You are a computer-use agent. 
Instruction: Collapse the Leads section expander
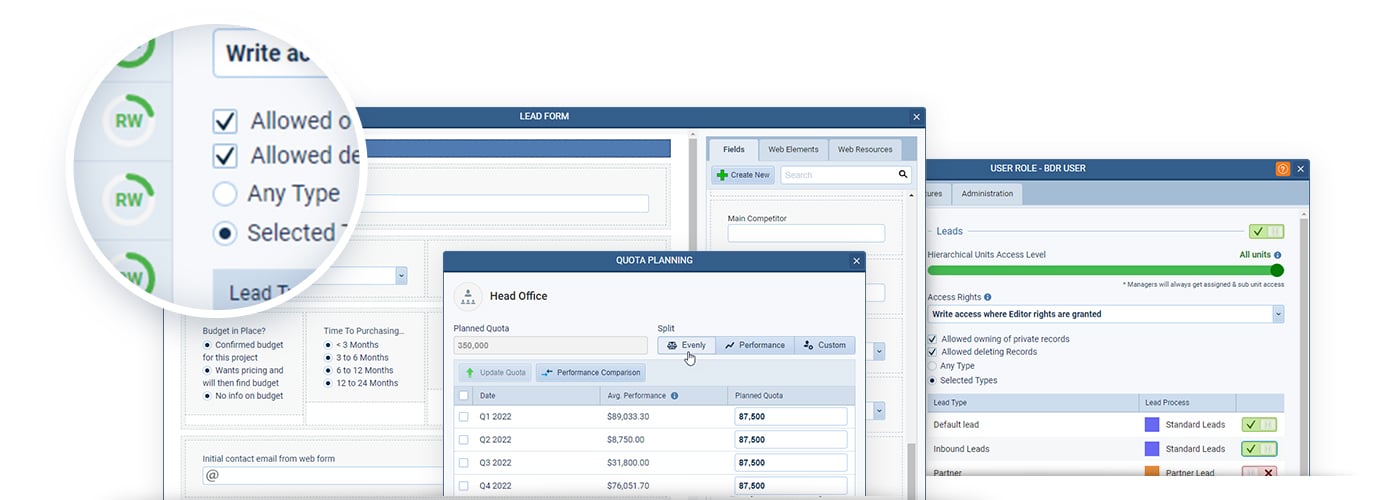(1265, 231)
